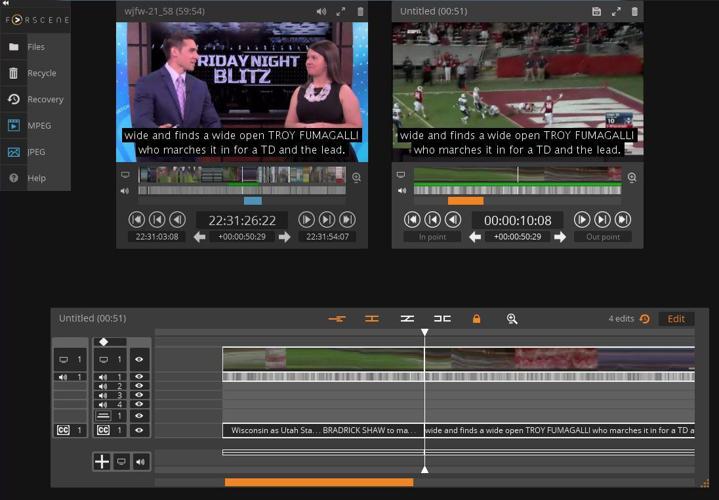Click orange scroll bar below timeline
719x500 pixels.
tap(319, 482)
